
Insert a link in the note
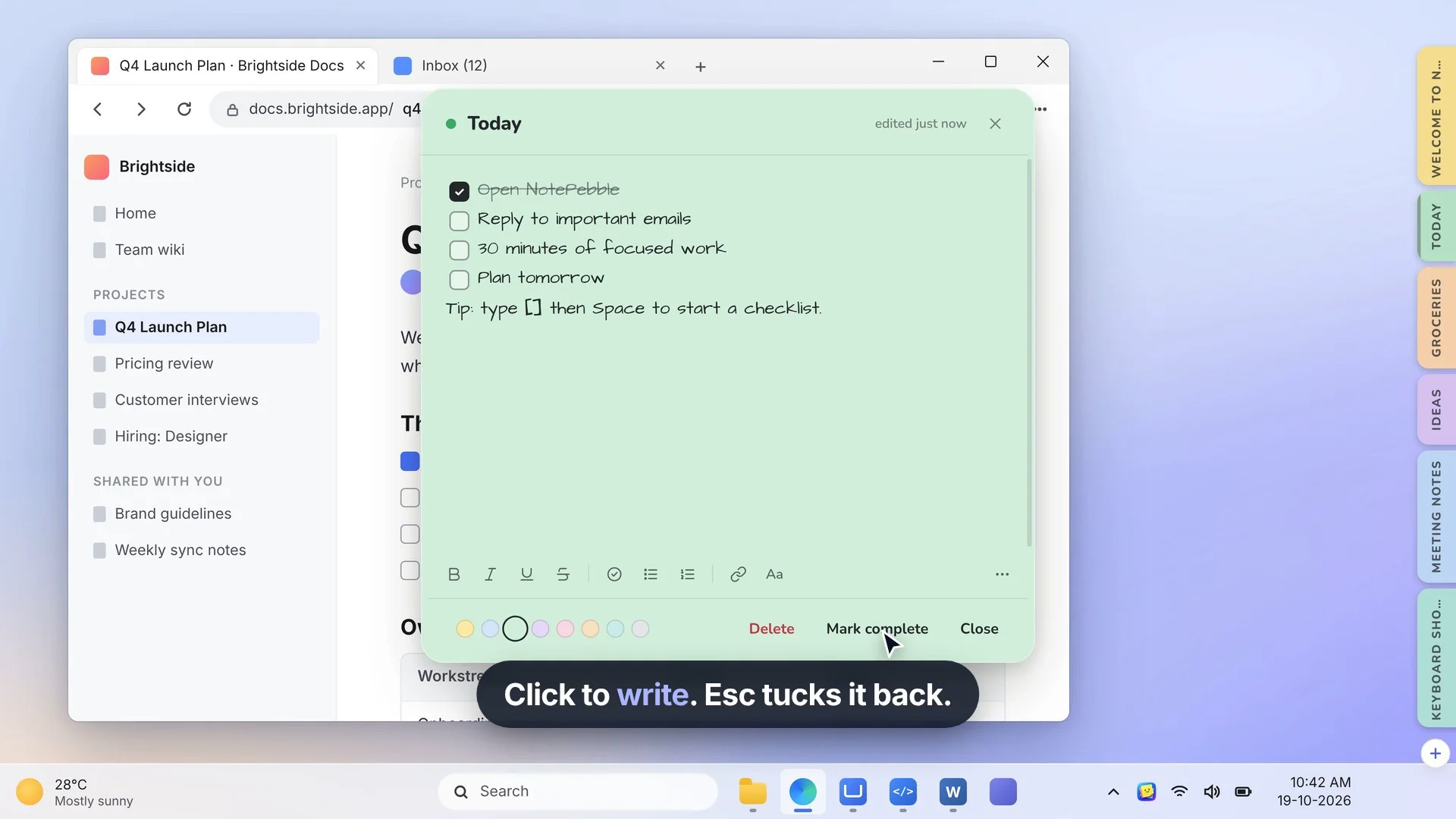(x=738, y=574)
